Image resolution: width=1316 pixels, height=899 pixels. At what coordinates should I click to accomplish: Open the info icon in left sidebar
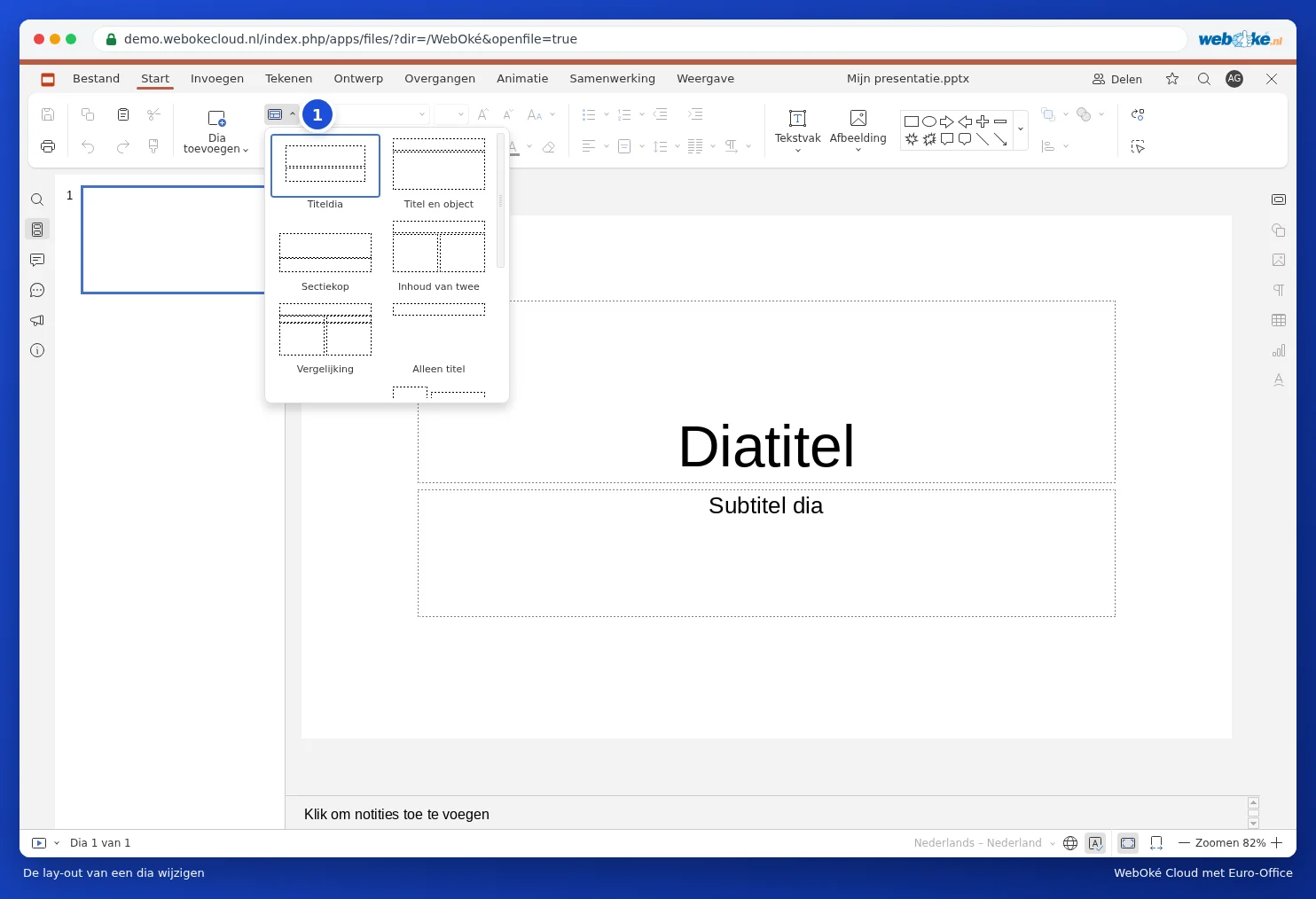point(37,350)
